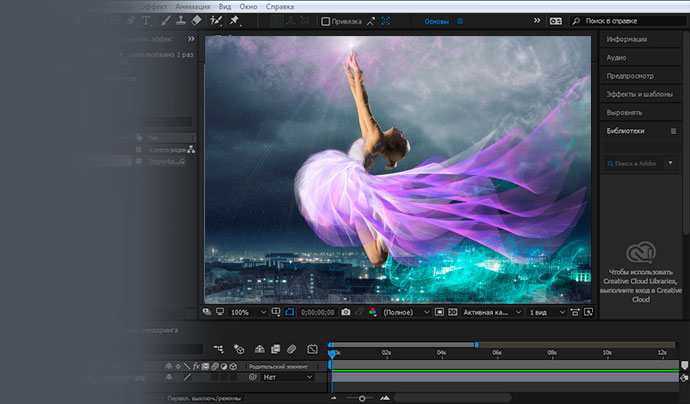Open composition mini-flowchart in timeline
Image resolution: width=690 pixels, height=404 pixels.
[218, 349]
